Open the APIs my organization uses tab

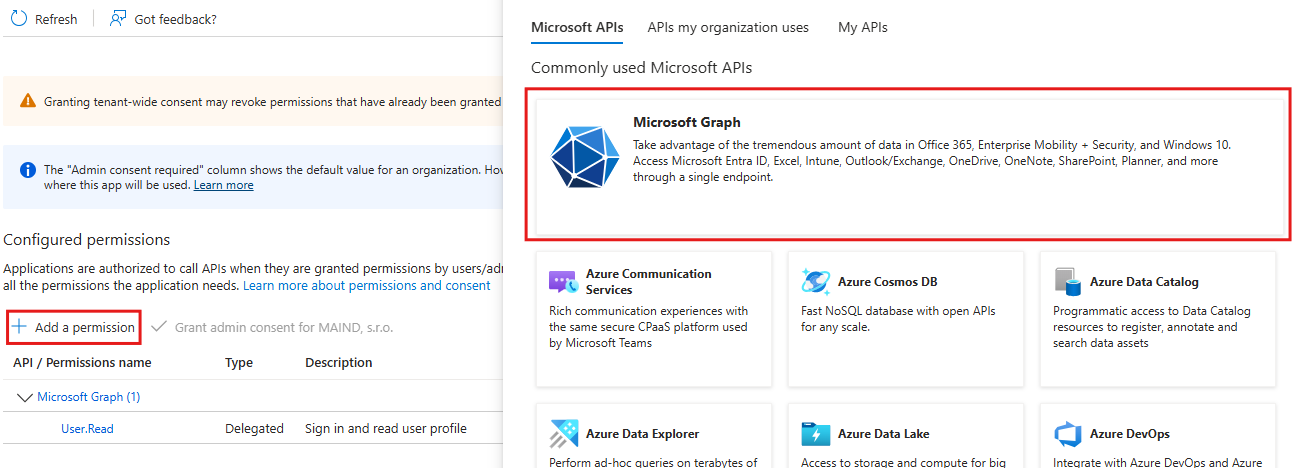pyautogui.click(x=728, y=27)
